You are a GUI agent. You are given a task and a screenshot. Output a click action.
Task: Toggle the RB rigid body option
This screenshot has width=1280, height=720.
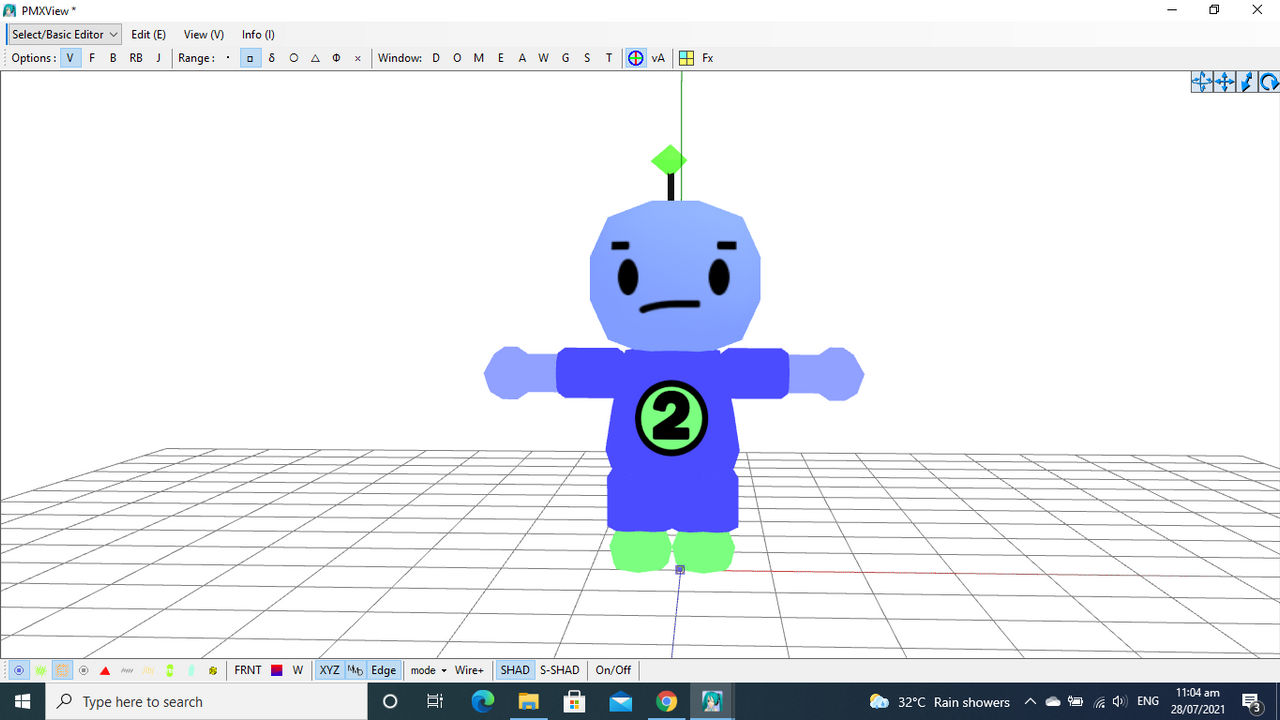pos(136,58)
